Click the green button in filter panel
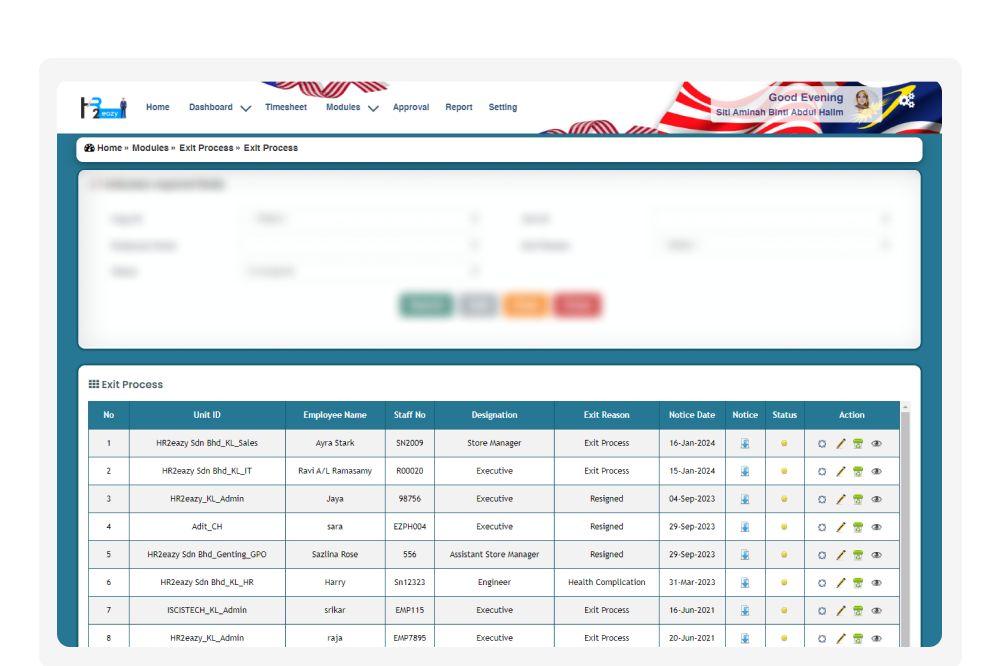Image resolution: width=983 pixels, height=666 pixels. [426, 305]
